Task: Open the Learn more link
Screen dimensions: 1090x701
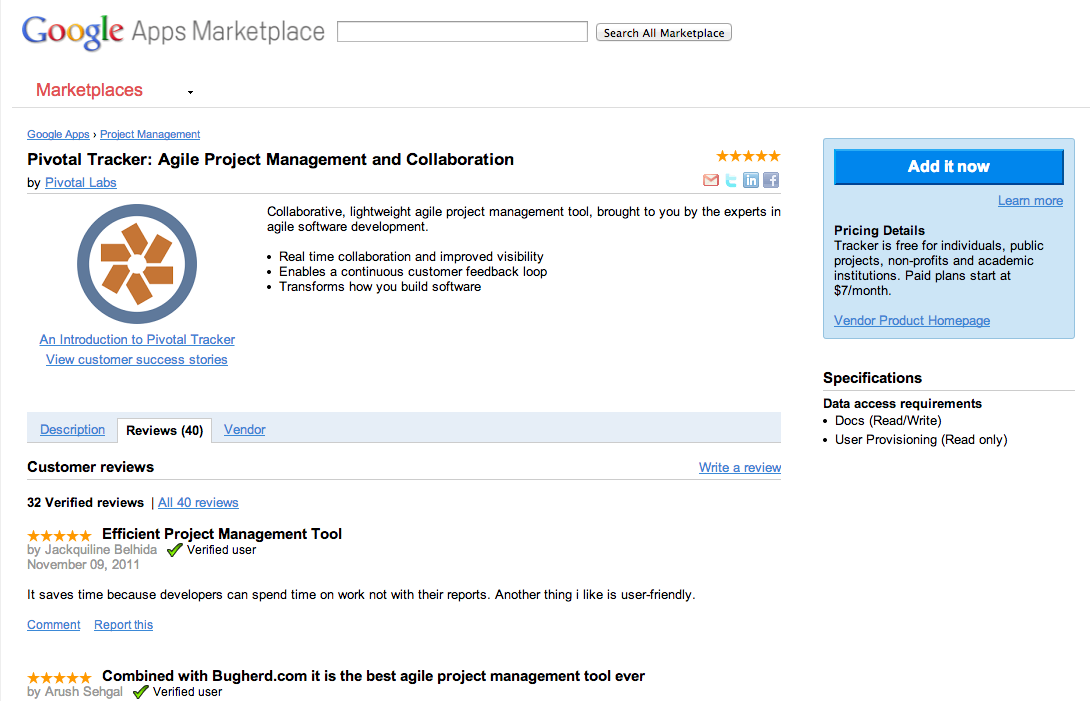Action: click(x=1030, y=201)
